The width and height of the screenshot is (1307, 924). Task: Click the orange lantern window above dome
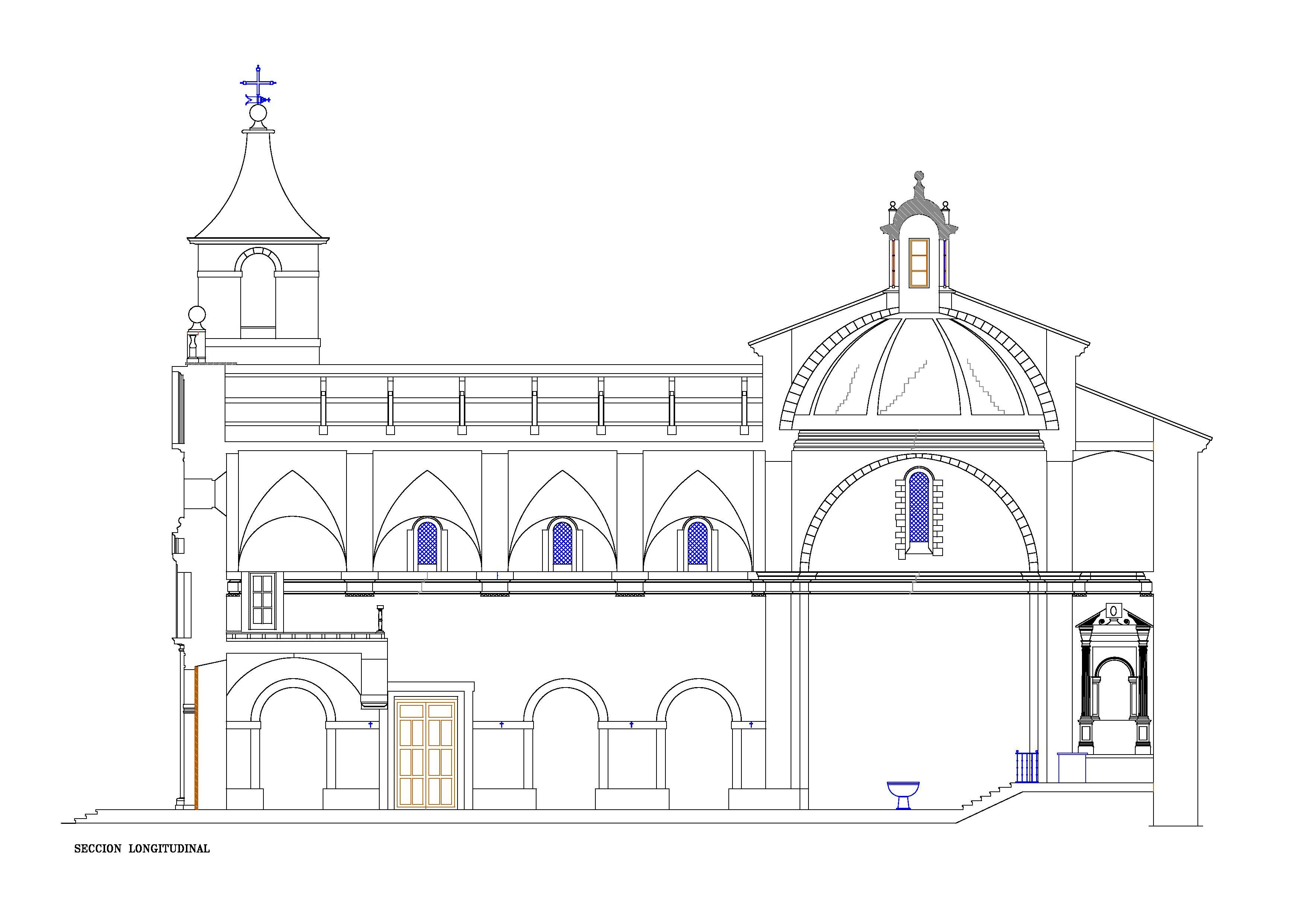pos(919,263)
